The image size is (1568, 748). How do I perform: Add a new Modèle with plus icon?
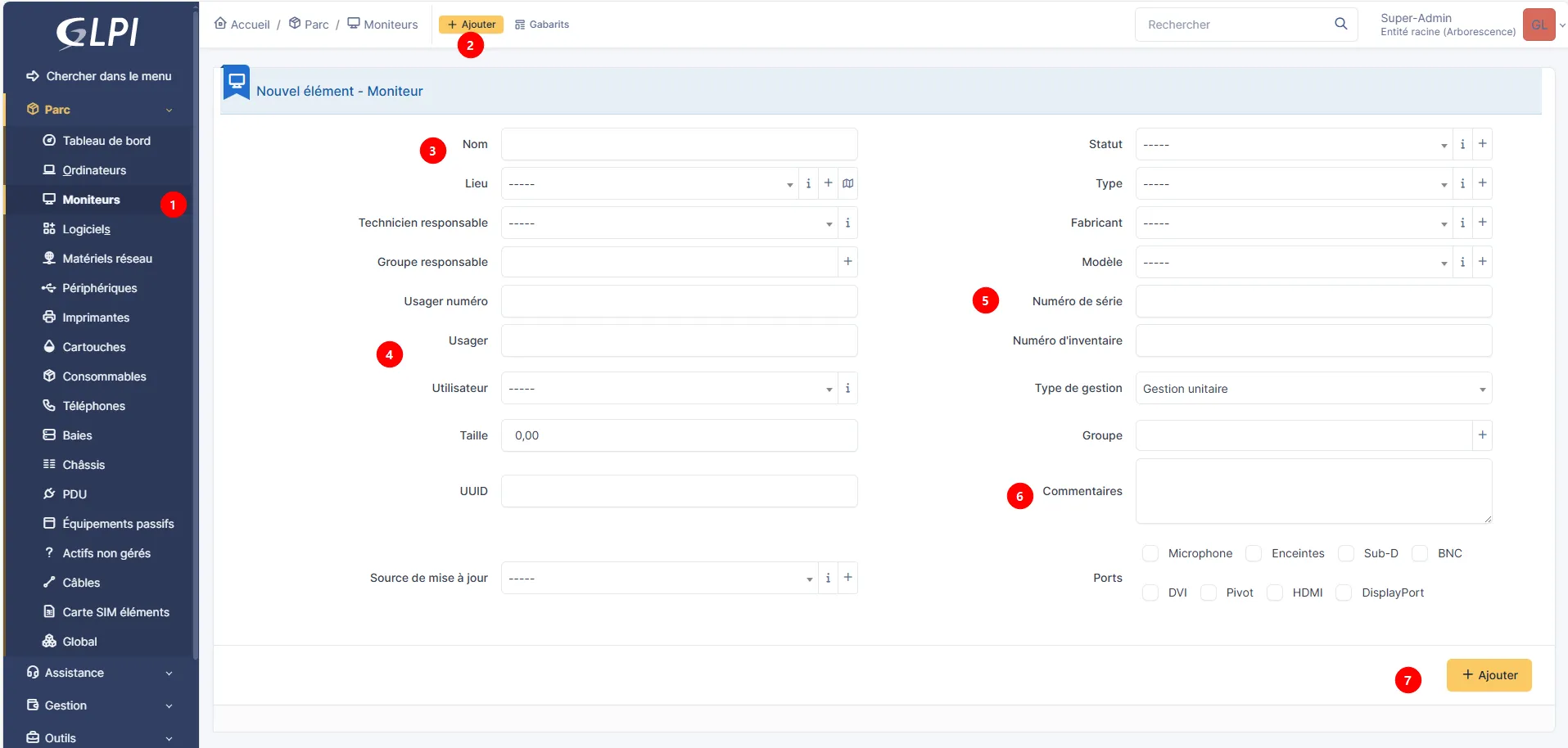1482,262
